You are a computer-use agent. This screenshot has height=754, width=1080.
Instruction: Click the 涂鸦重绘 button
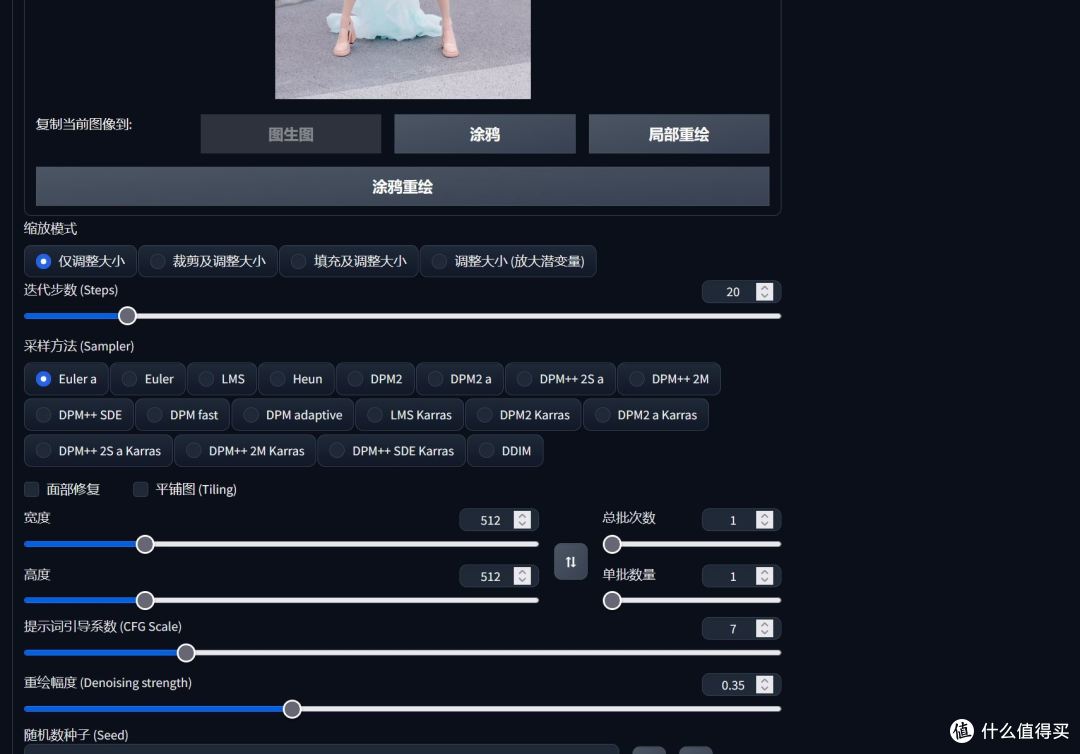402,186
